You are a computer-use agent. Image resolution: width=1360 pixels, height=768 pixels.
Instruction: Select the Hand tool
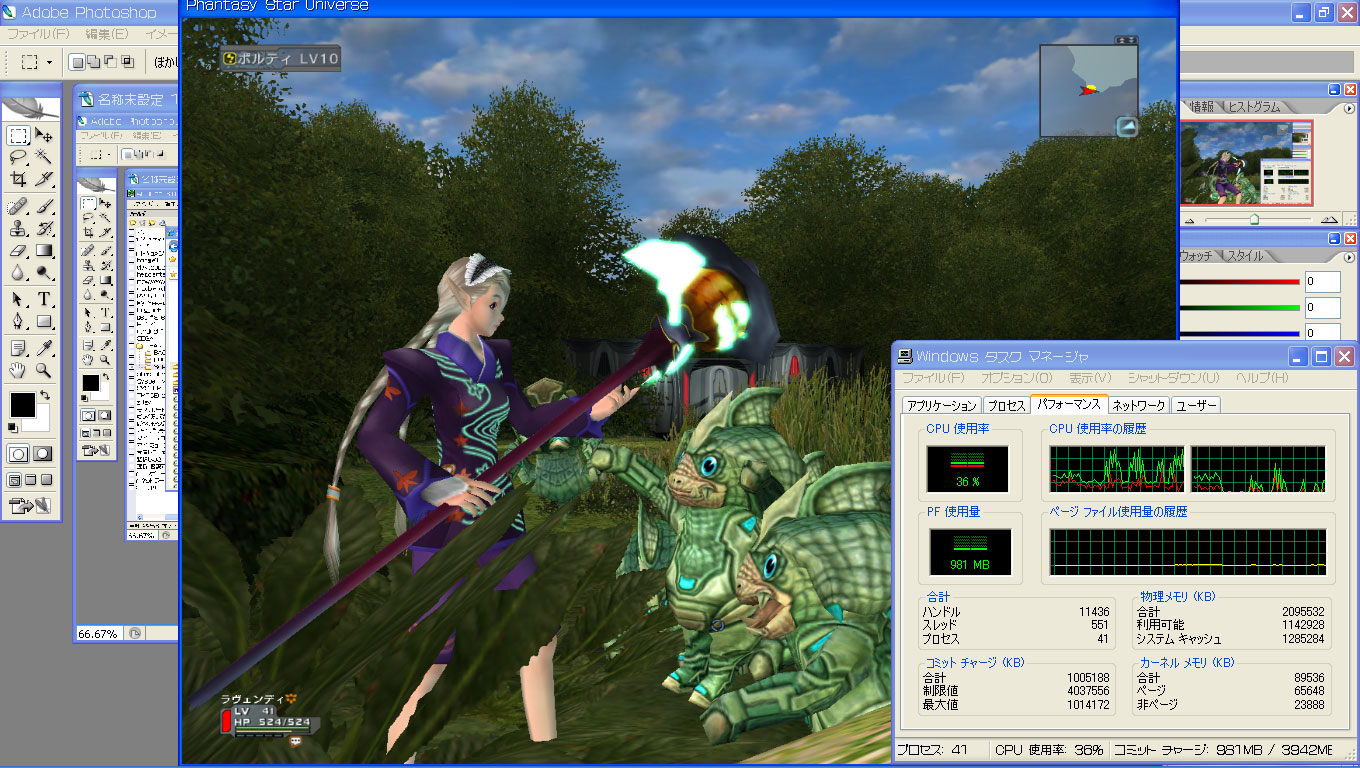click(18, 370)
